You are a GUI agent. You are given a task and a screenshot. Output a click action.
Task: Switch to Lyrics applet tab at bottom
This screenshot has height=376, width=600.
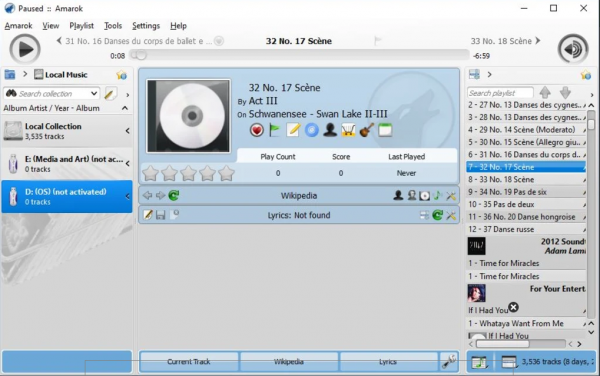(x=388, y=361)
